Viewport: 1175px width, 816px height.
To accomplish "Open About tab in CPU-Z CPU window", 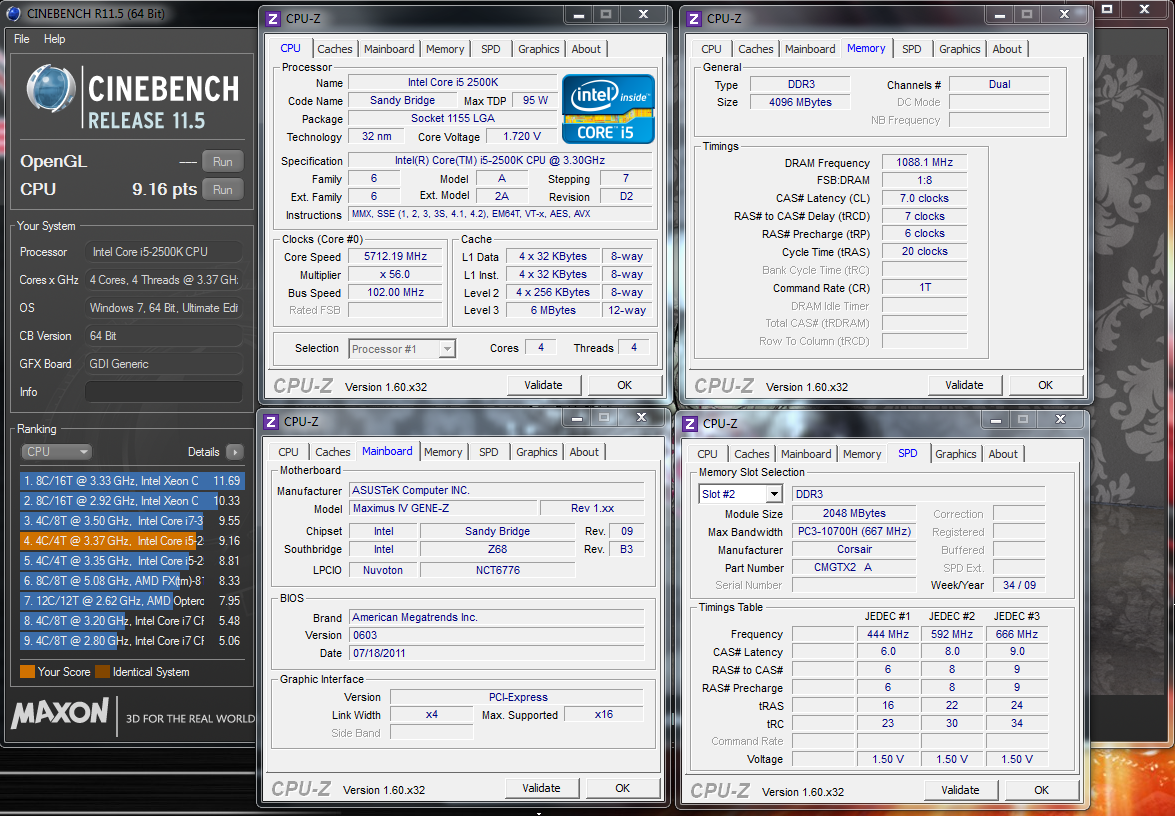I will click(x=586, y=49).
